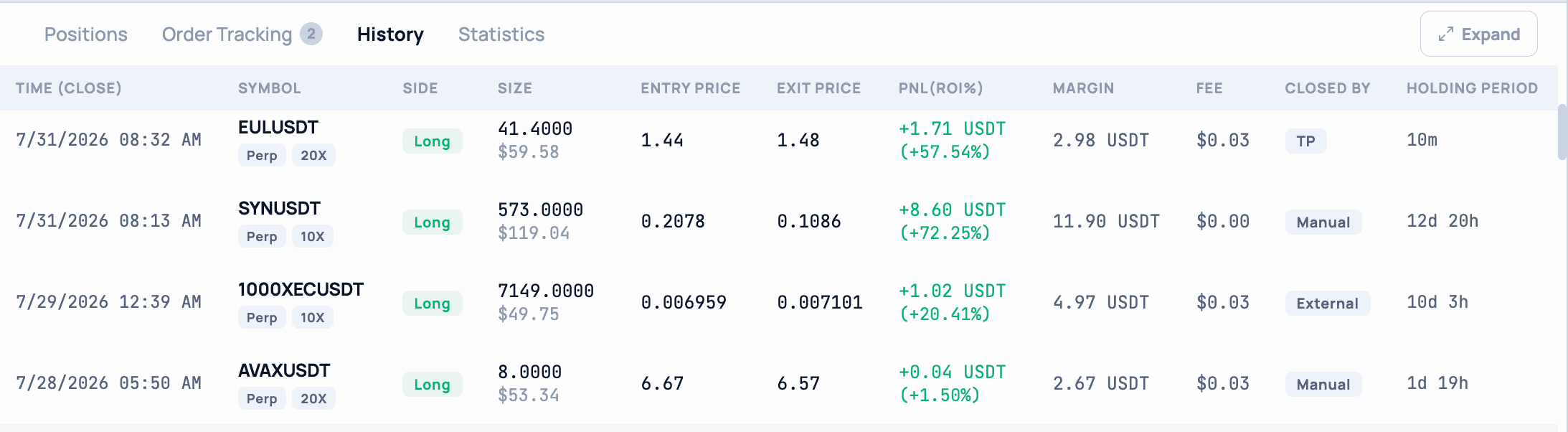Open the SYNUSDT symbol link
The image size is (1568, 432).
(x=279, y=208)
